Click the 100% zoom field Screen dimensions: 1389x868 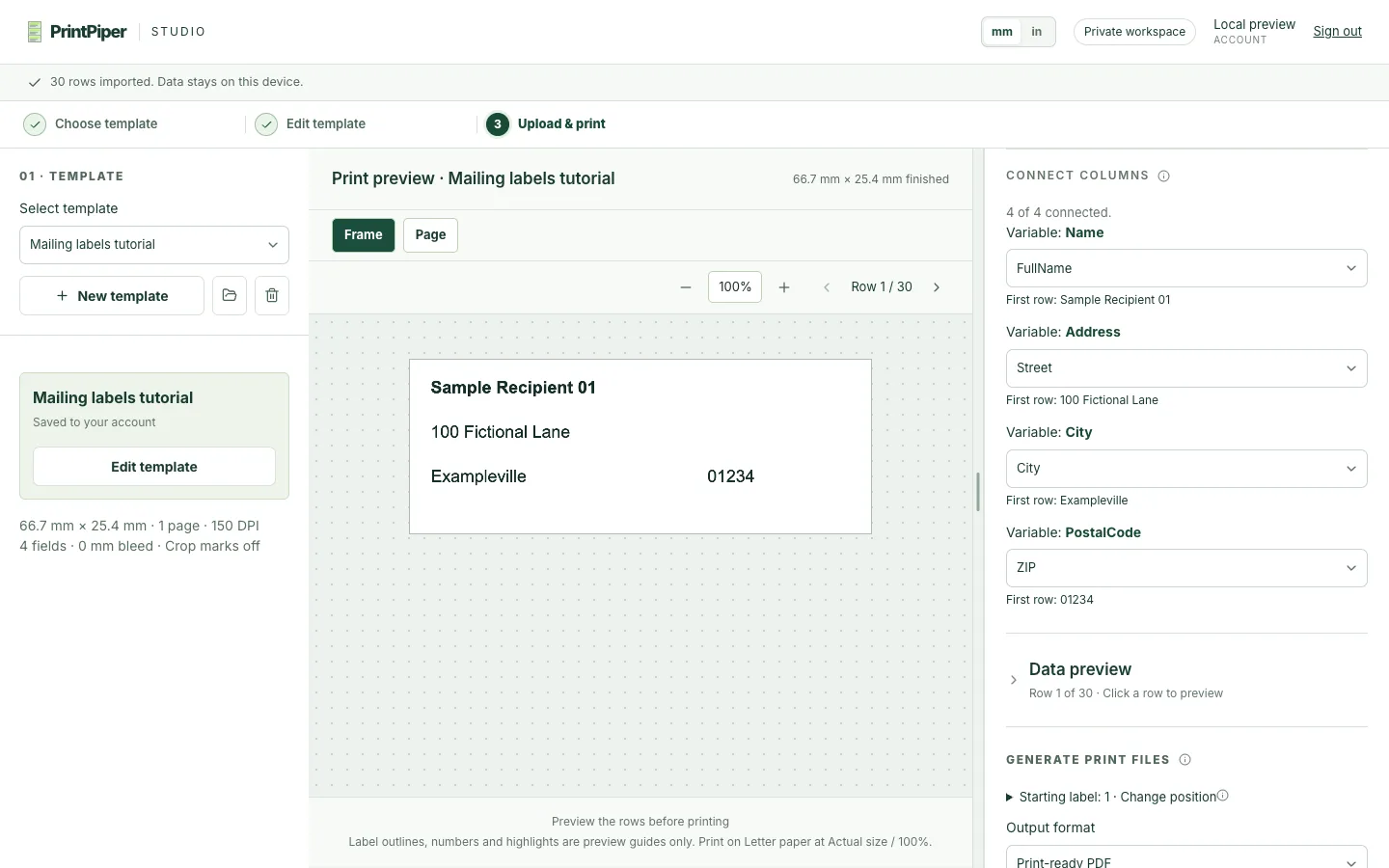735,287
